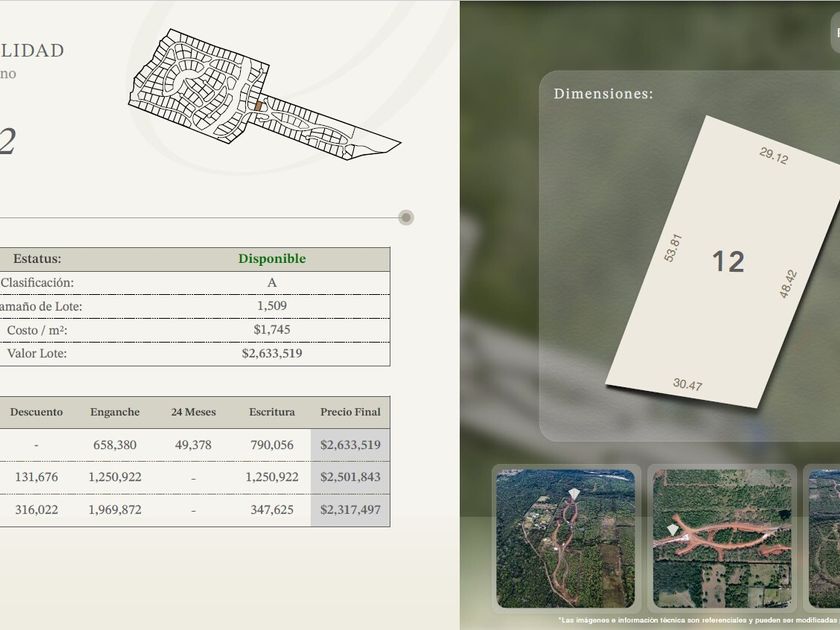The image size is (840, 630).
Task: Click the 'Disponible' status value
Action: pos(272,259)
